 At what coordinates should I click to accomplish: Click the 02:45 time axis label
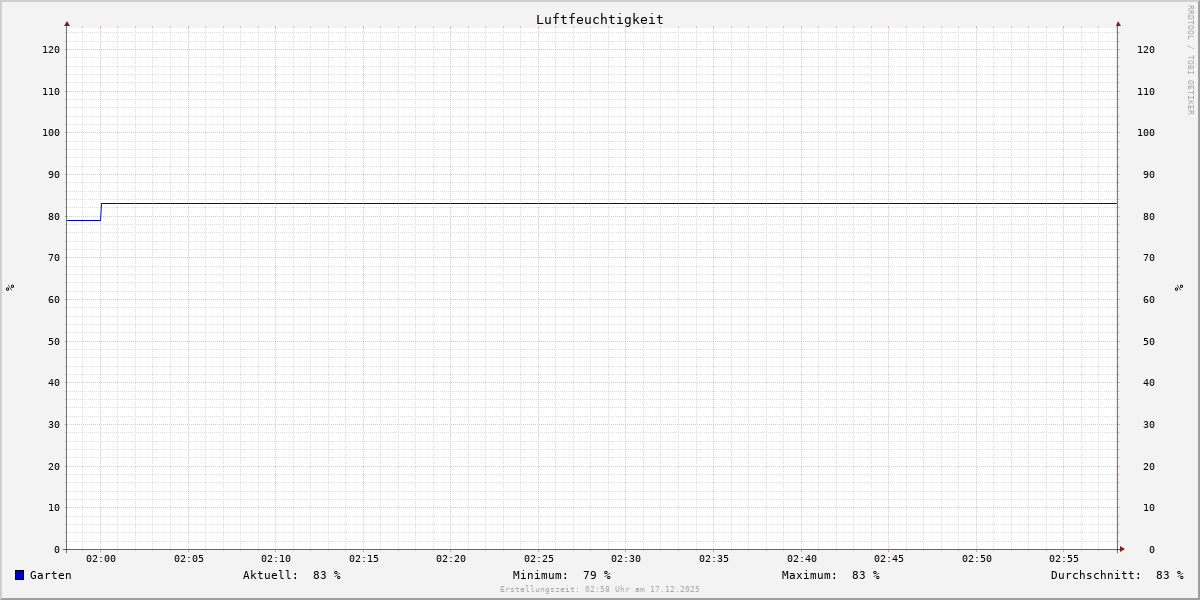889,559
